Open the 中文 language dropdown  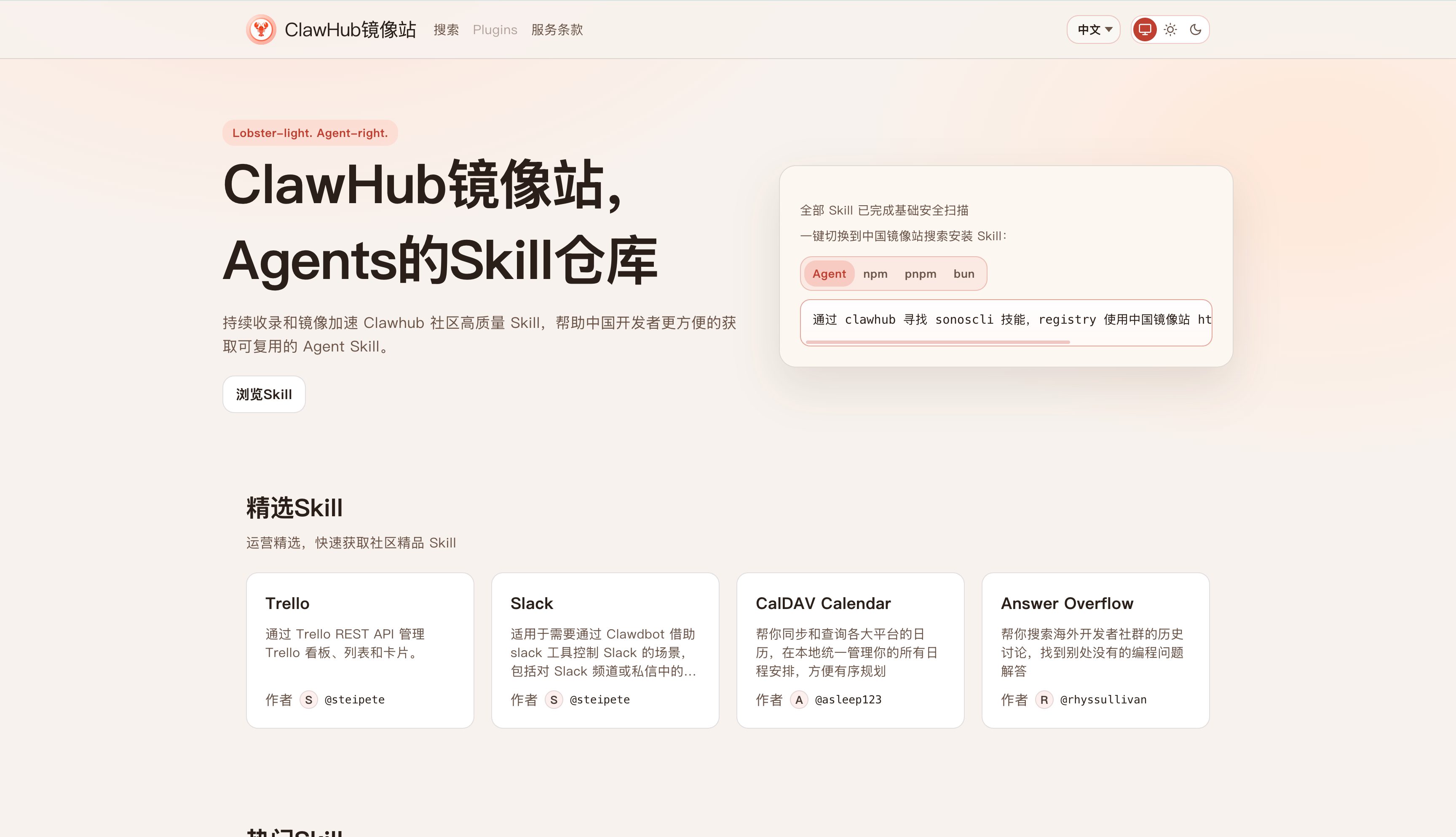(x=1094, y=30)
